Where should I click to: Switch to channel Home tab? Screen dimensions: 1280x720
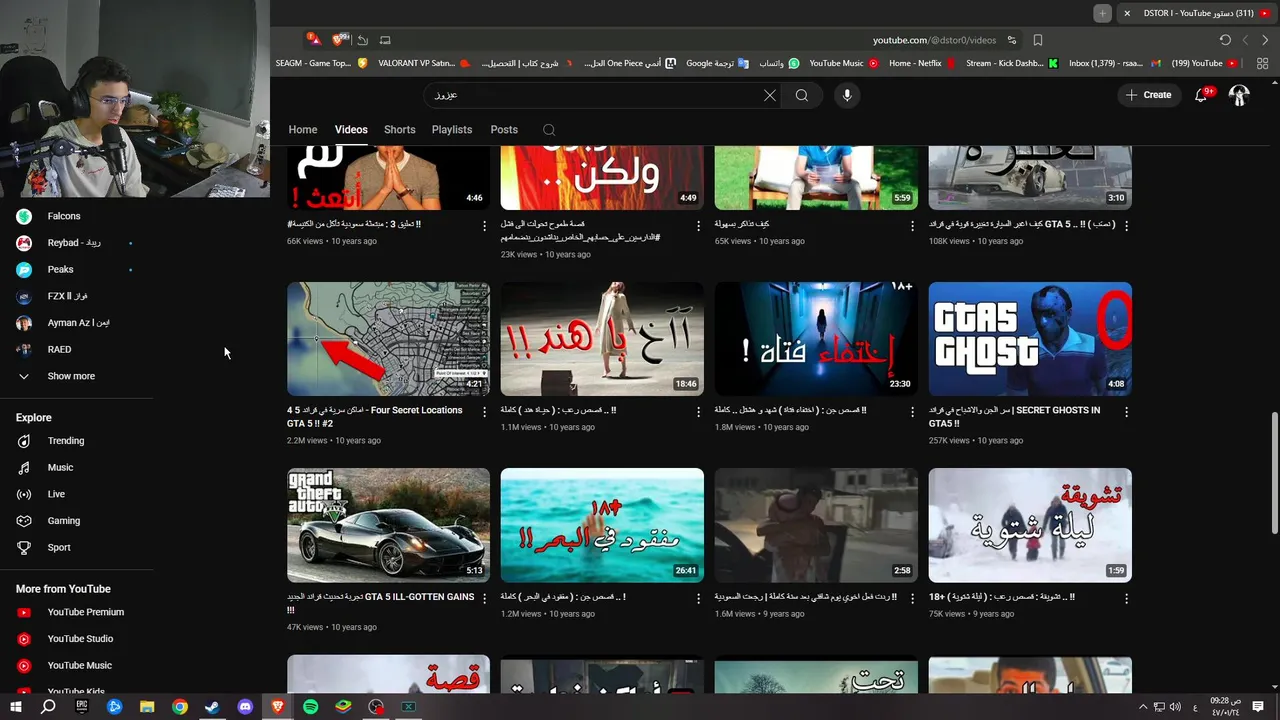(303, 130)
